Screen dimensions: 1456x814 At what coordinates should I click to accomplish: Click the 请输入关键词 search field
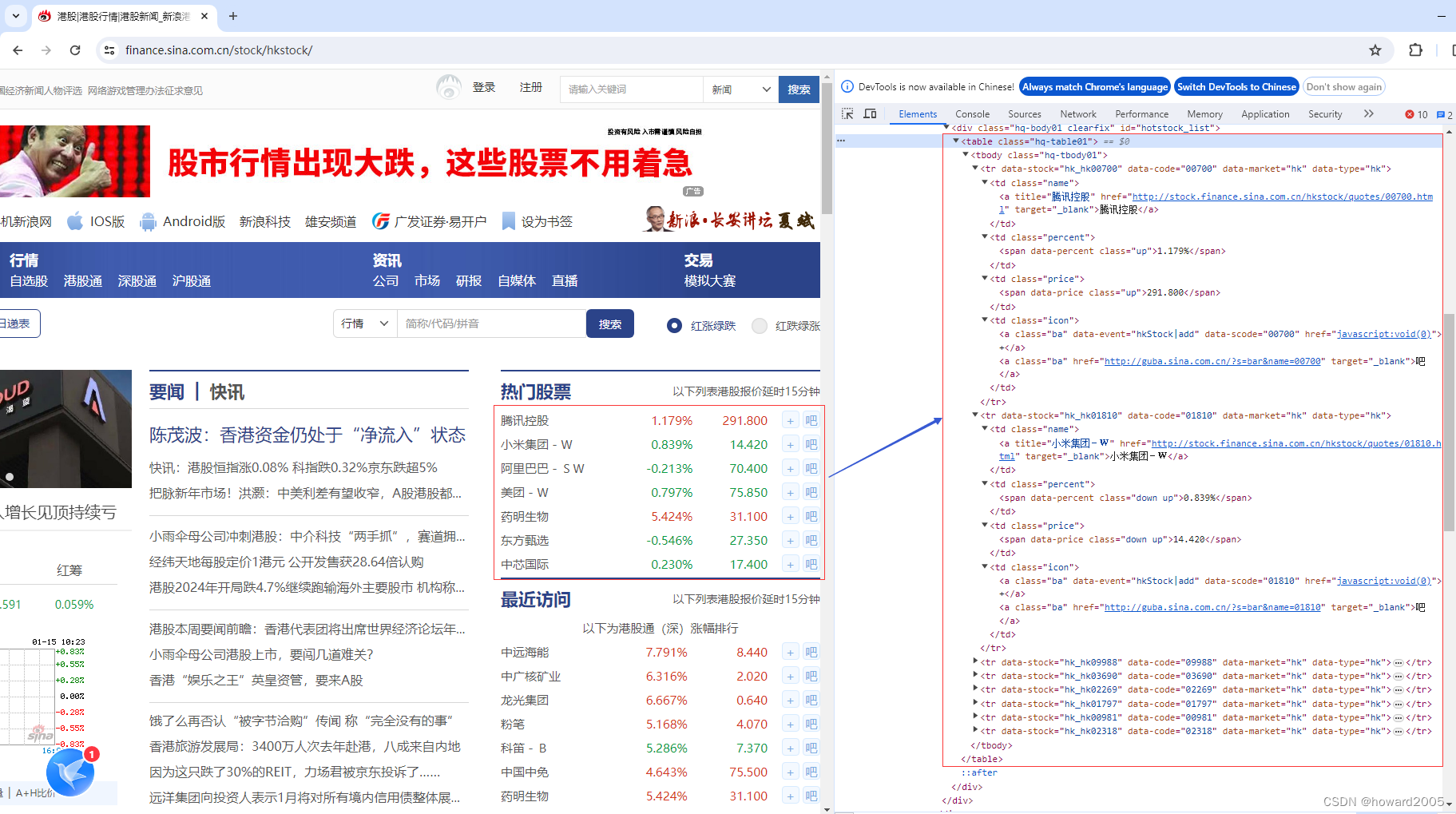(631, 89)
